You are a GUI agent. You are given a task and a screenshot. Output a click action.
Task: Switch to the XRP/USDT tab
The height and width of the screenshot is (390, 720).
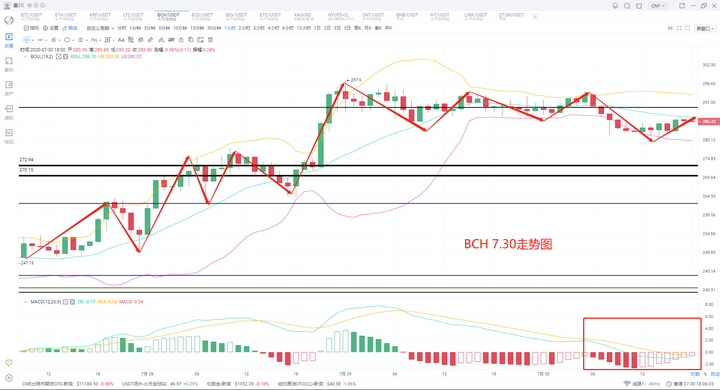[100, 17]
